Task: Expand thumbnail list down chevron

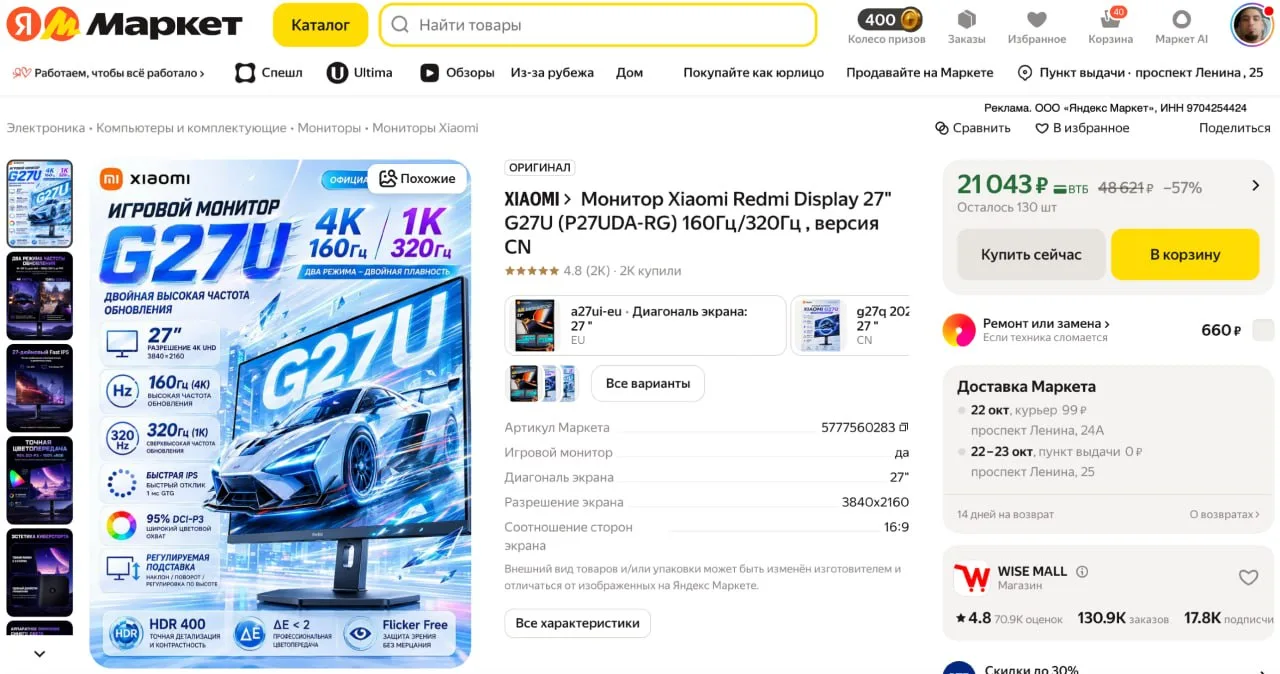Action: coord(40,654)
